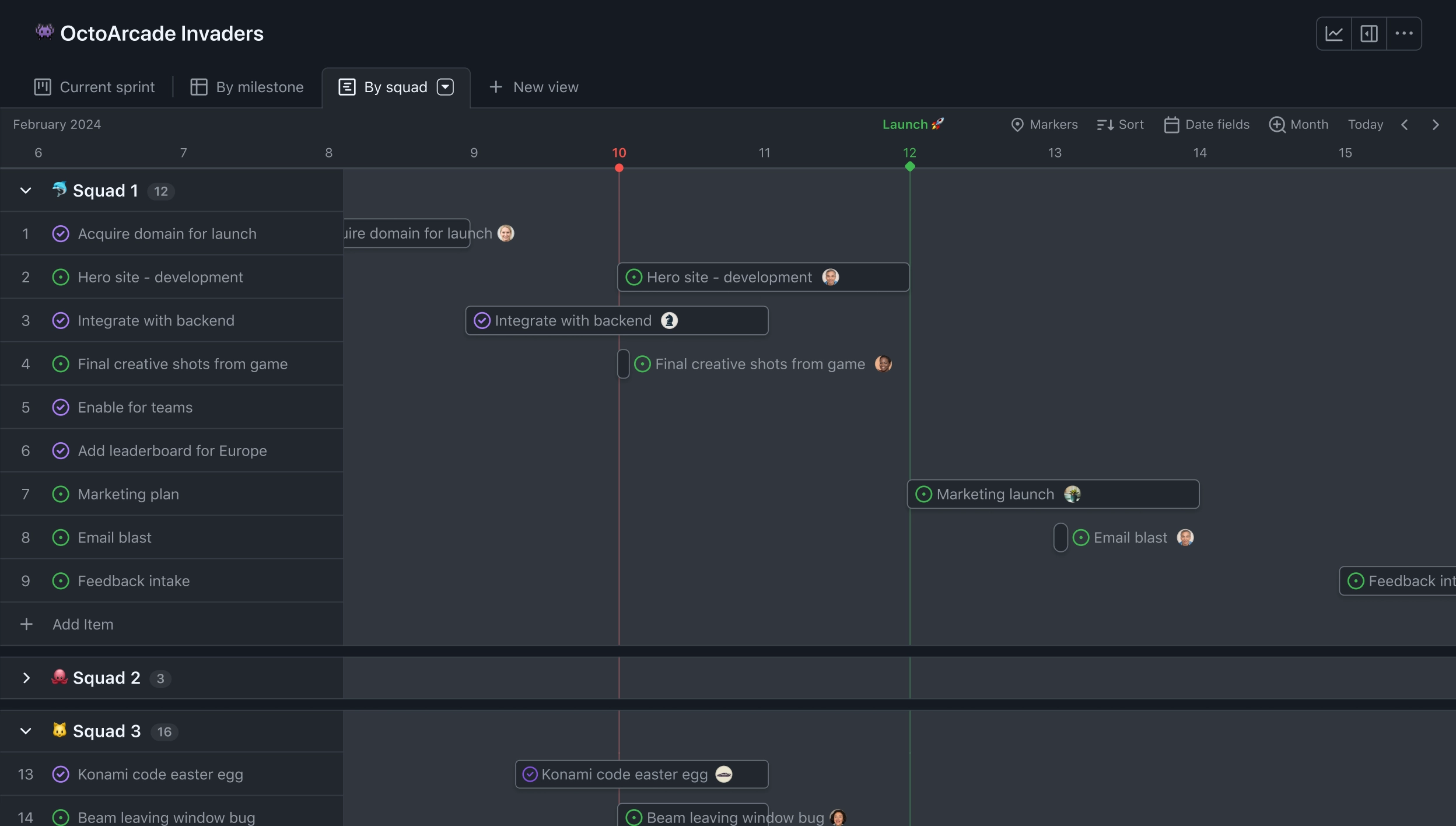Click the Markers pin icon
The image size is (1456, 826).
coord(1017,125)
